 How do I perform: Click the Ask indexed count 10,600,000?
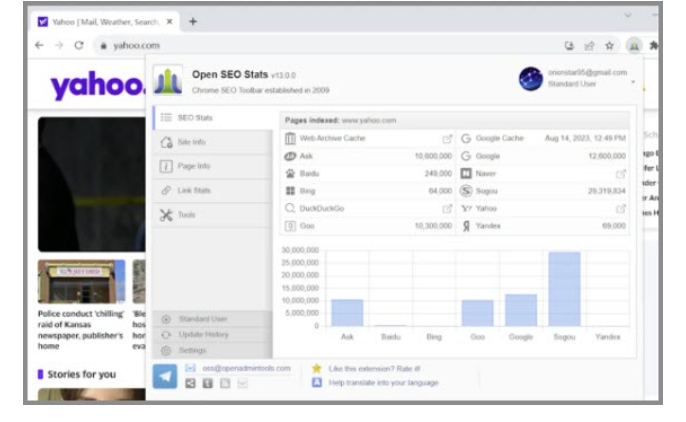433,156
